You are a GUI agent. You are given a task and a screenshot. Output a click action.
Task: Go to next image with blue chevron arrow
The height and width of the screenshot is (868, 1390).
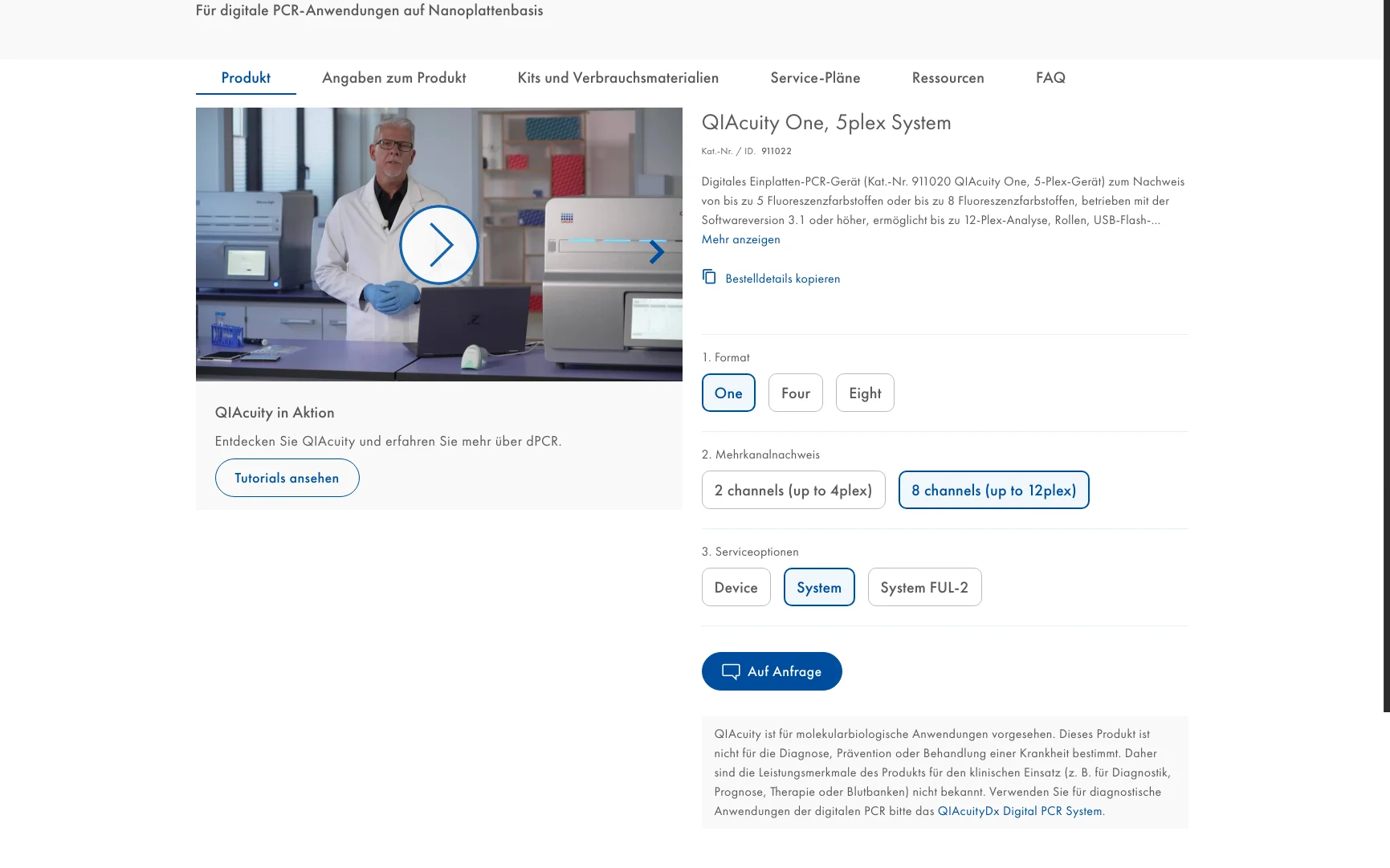pos(657,252)
